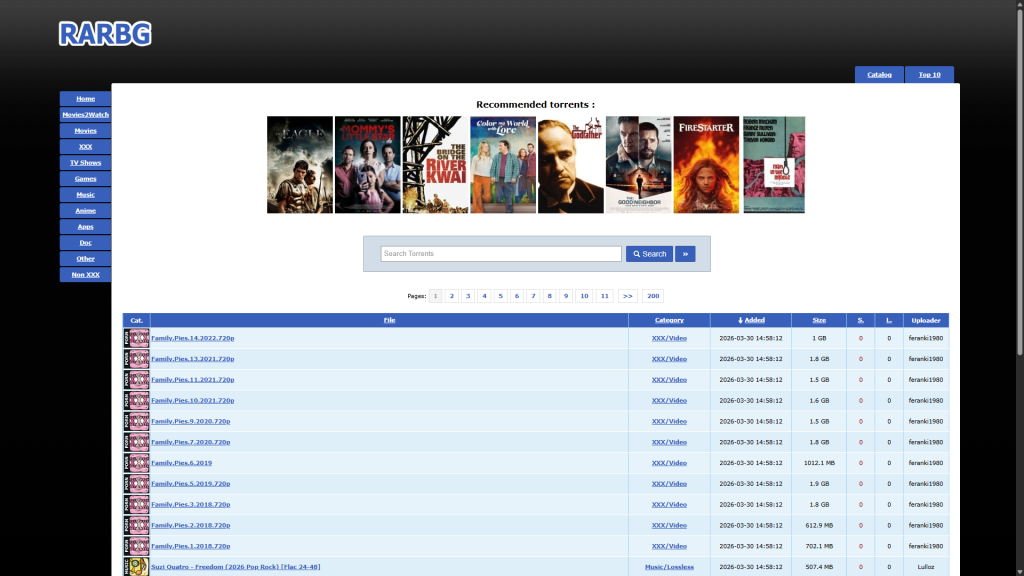Image resolution: width=1024 pixels, height=576 pixels.
Task: Sort torrents by the Size column
Action: (819, 320)
